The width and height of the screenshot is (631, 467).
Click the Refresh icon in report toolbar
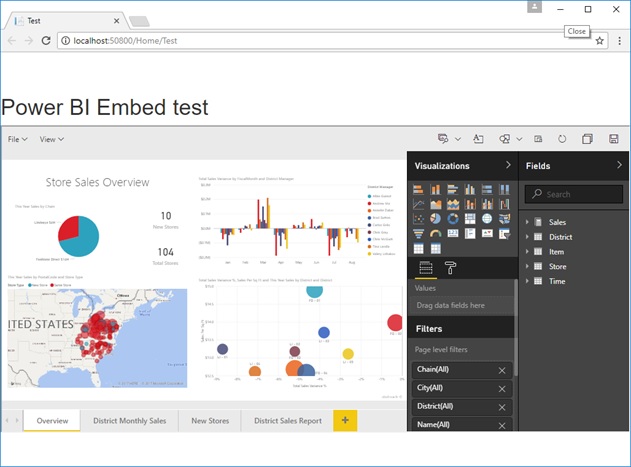[562, 139]
